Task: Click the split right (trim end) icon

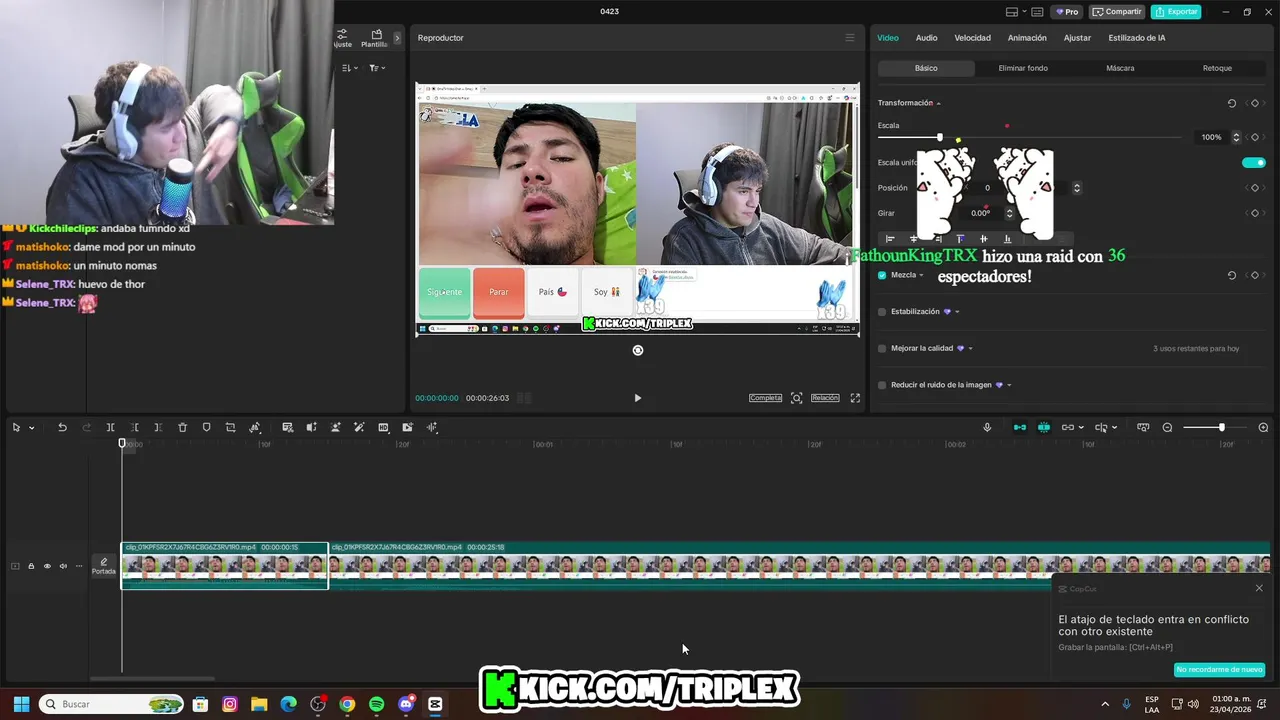Action: point(158,428)
